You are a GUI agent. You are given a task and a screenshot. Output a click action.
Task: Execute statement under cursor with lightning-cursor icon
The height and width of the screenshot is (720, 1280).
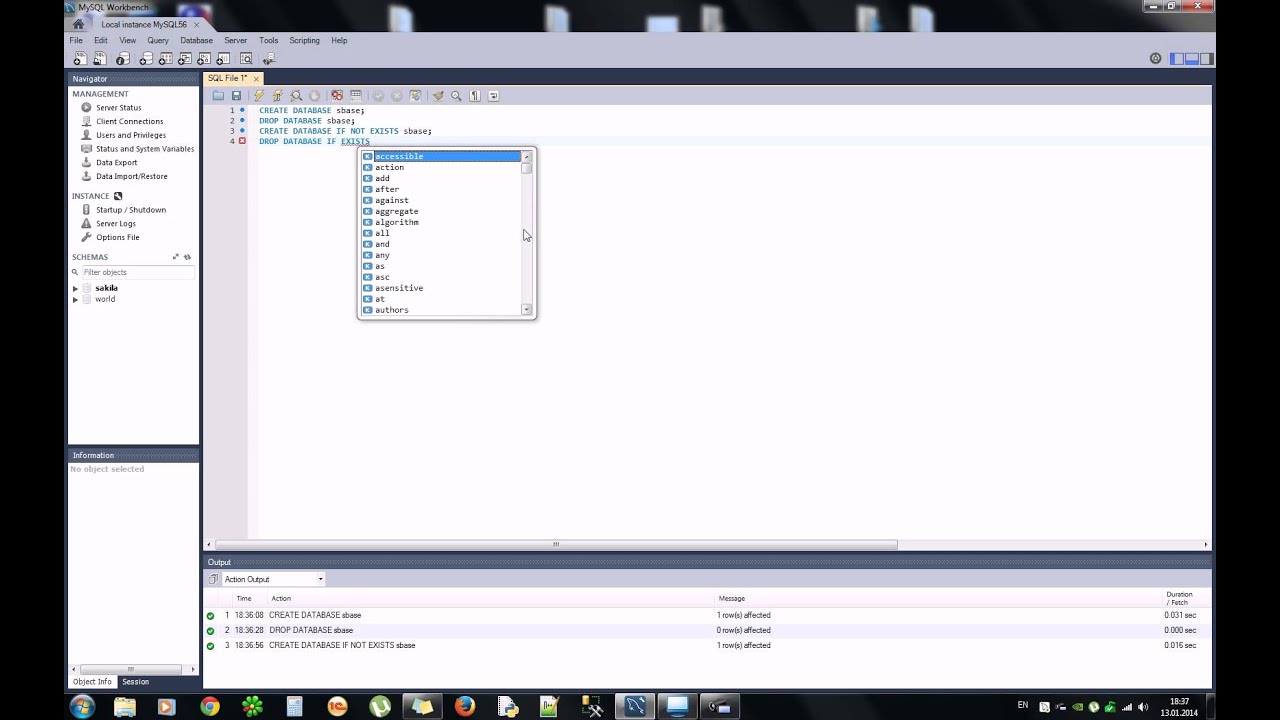coord(277,96)
